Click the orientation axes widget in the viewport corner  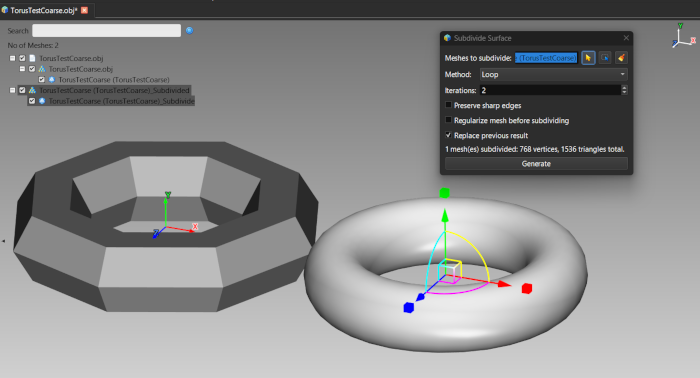[x=683, y=36]
